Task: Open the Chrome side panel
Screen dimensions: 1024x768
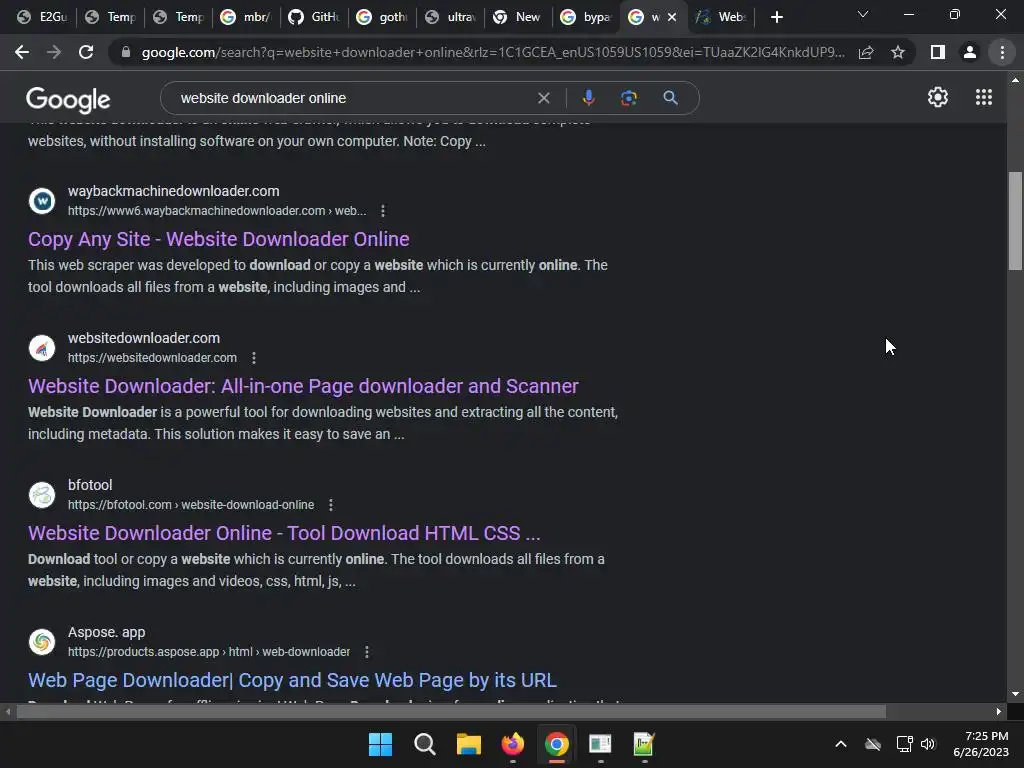Action: 938,52
